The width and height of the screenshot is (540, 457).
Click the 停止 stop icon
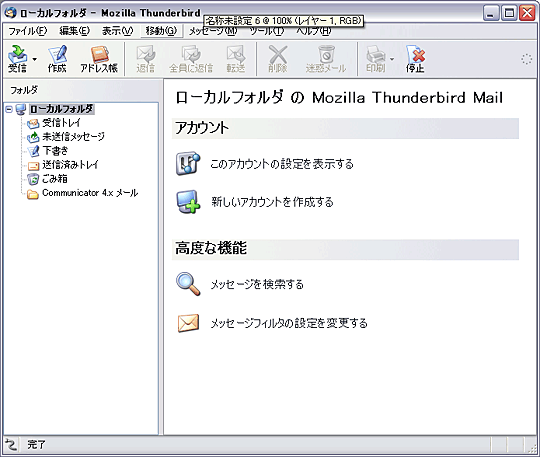415,59
